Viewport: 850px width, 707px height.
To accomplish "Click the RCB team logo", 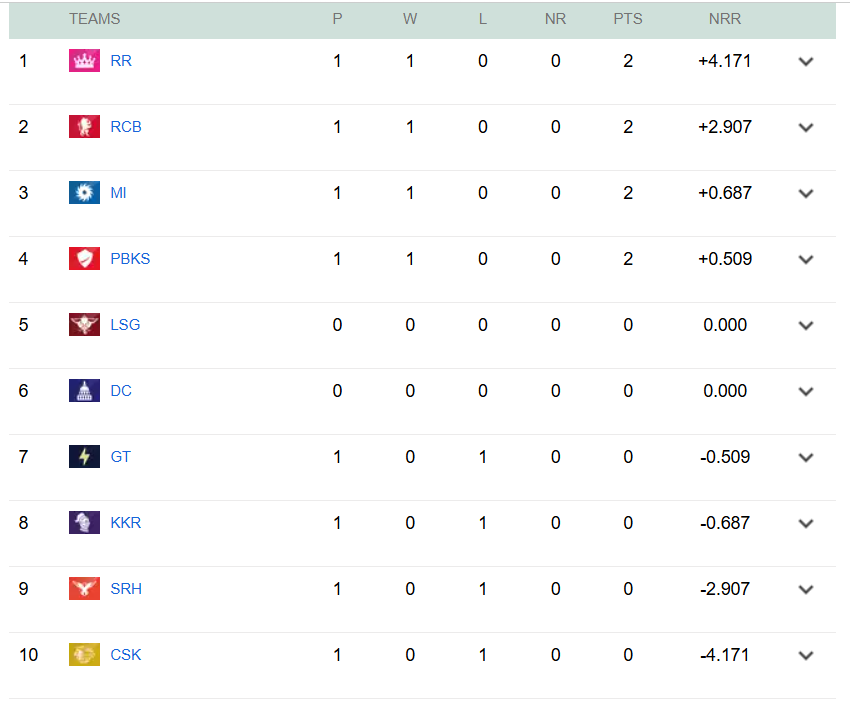I will (84, 127).
